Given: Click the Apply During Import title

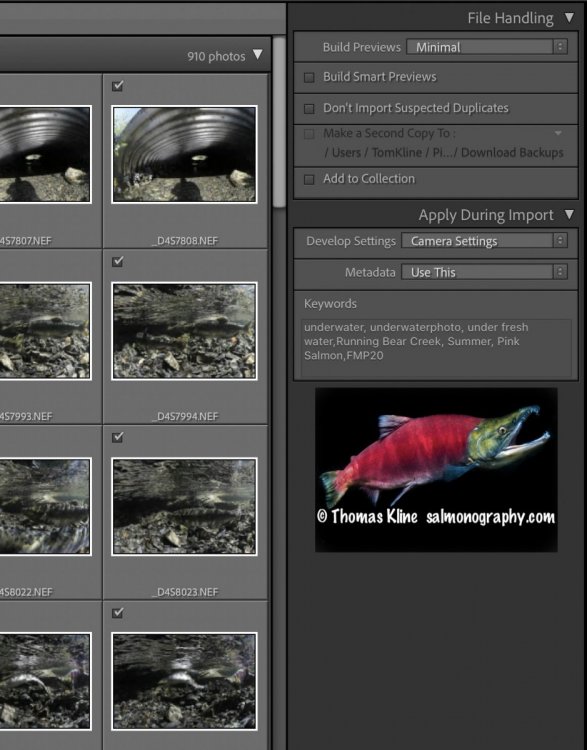Looking at the screenshot, I should click(486, 215).
